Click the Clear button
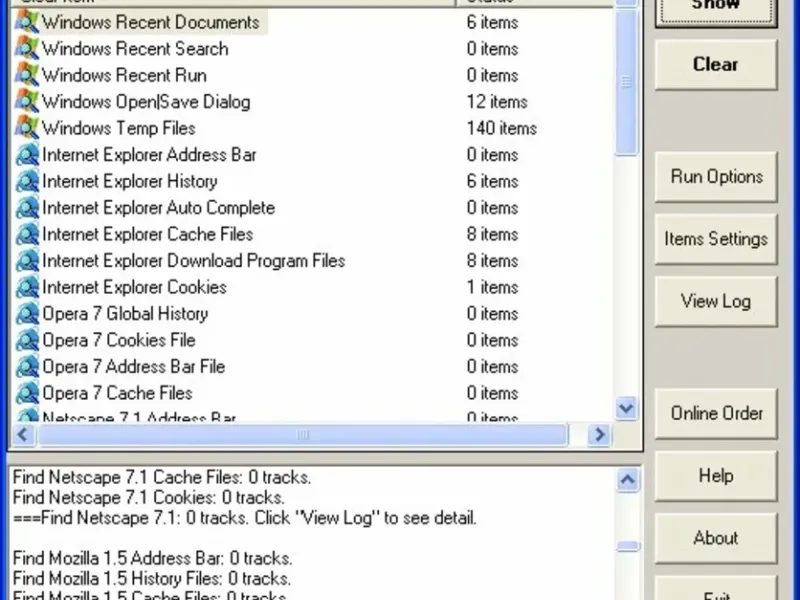 (716, 65)
